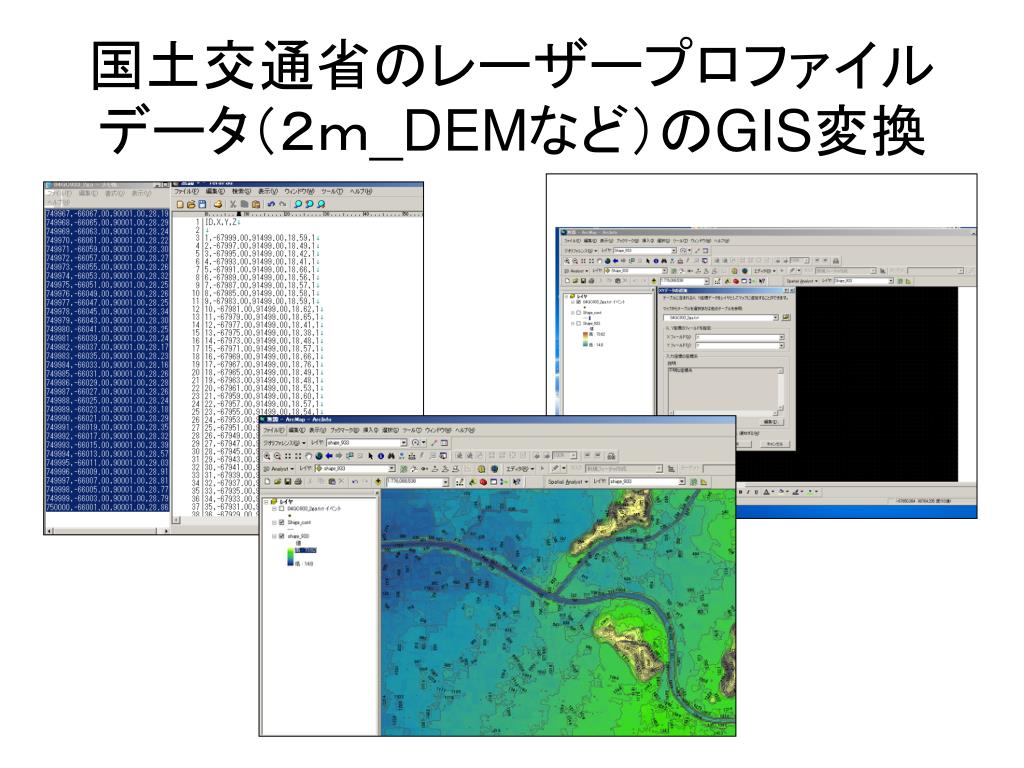This screenshot has width=1024, height=768.
Task: Open ブックマーク menu in front ArcMap window
Action: pyautogui.click(x=344, y=430)
